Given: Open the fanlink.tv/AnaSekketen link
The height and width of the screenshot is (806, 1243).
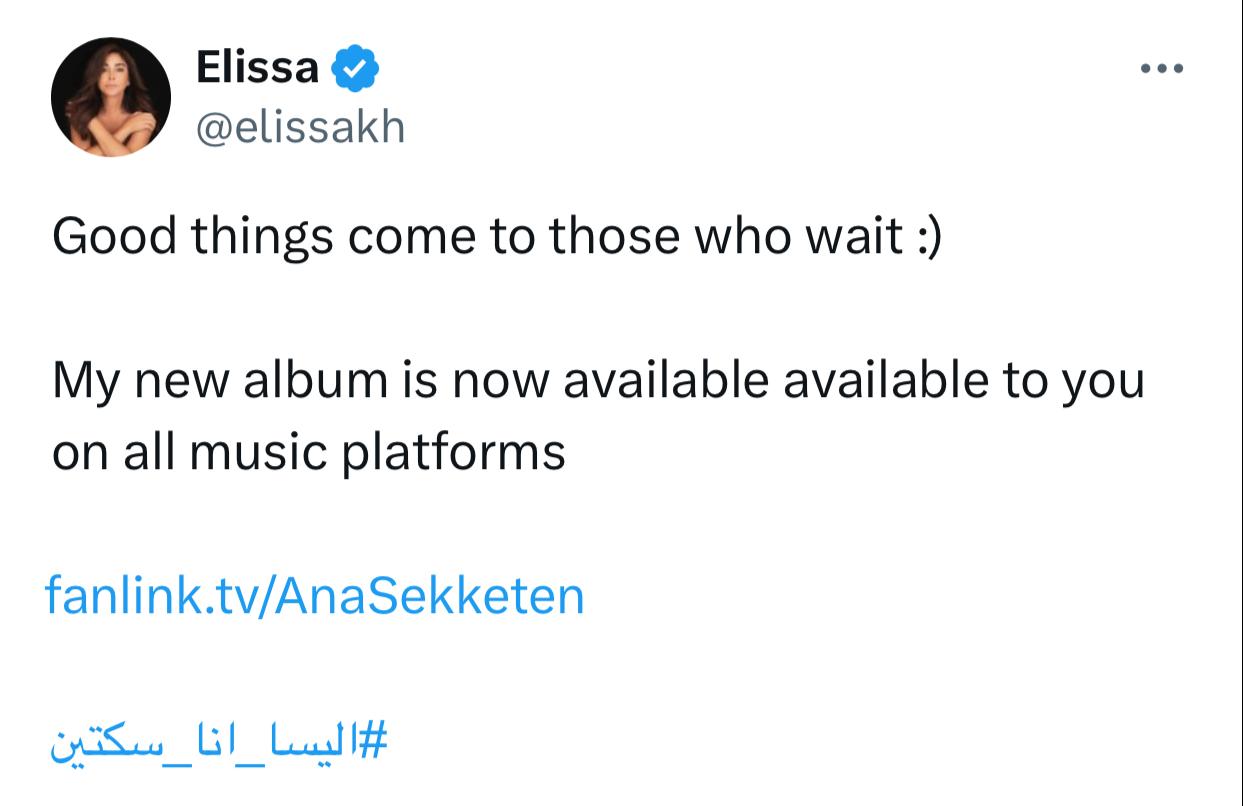Looking at the screenshot, I should [315, 596].
